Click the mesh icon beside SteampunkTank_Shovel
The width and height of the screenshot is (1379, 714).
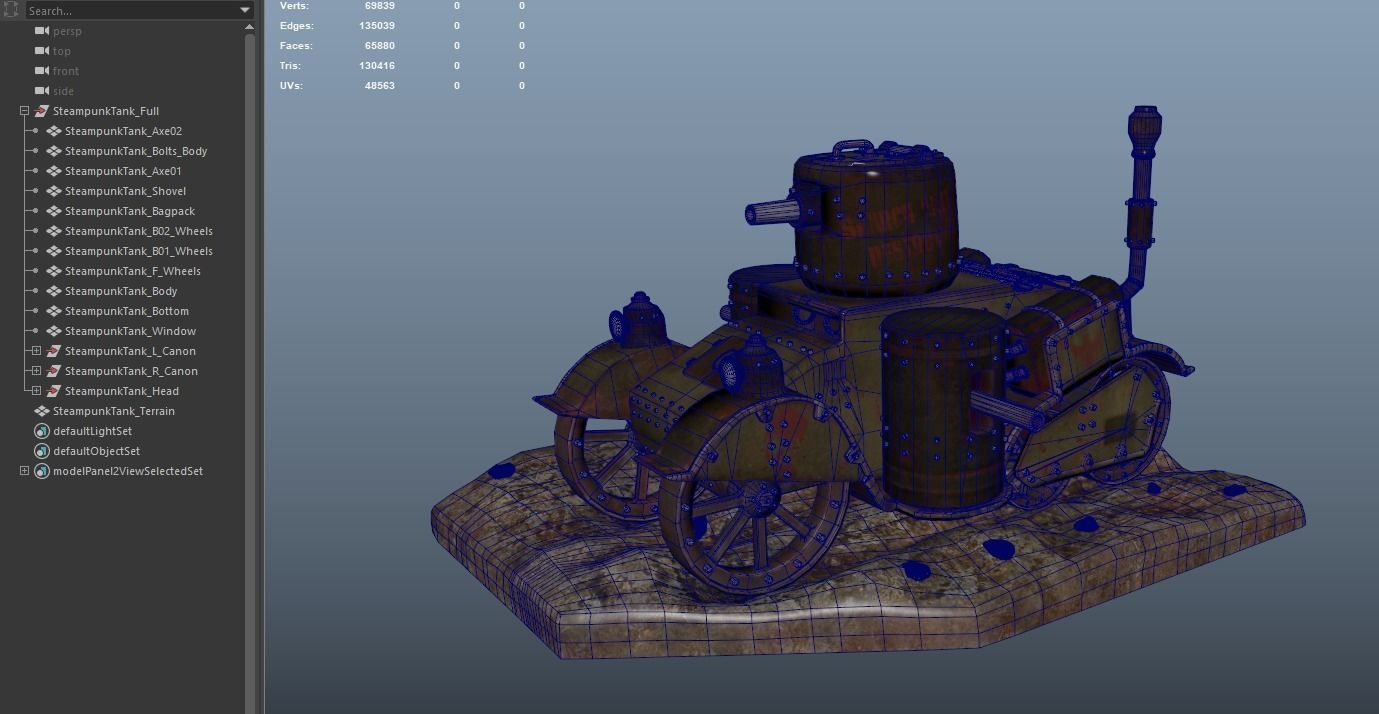pos(54,191)
